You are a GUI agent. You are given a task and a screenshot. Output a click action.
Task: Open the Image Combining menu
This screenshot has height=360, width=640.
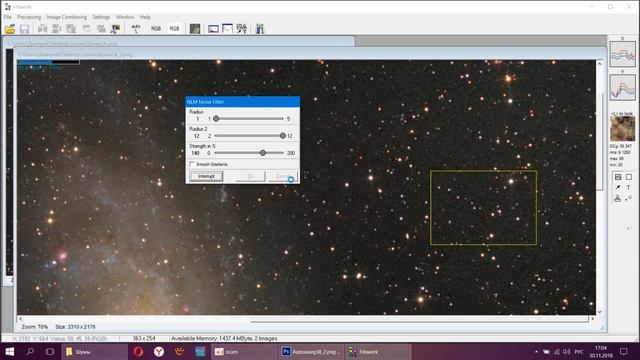coord(67,17)
